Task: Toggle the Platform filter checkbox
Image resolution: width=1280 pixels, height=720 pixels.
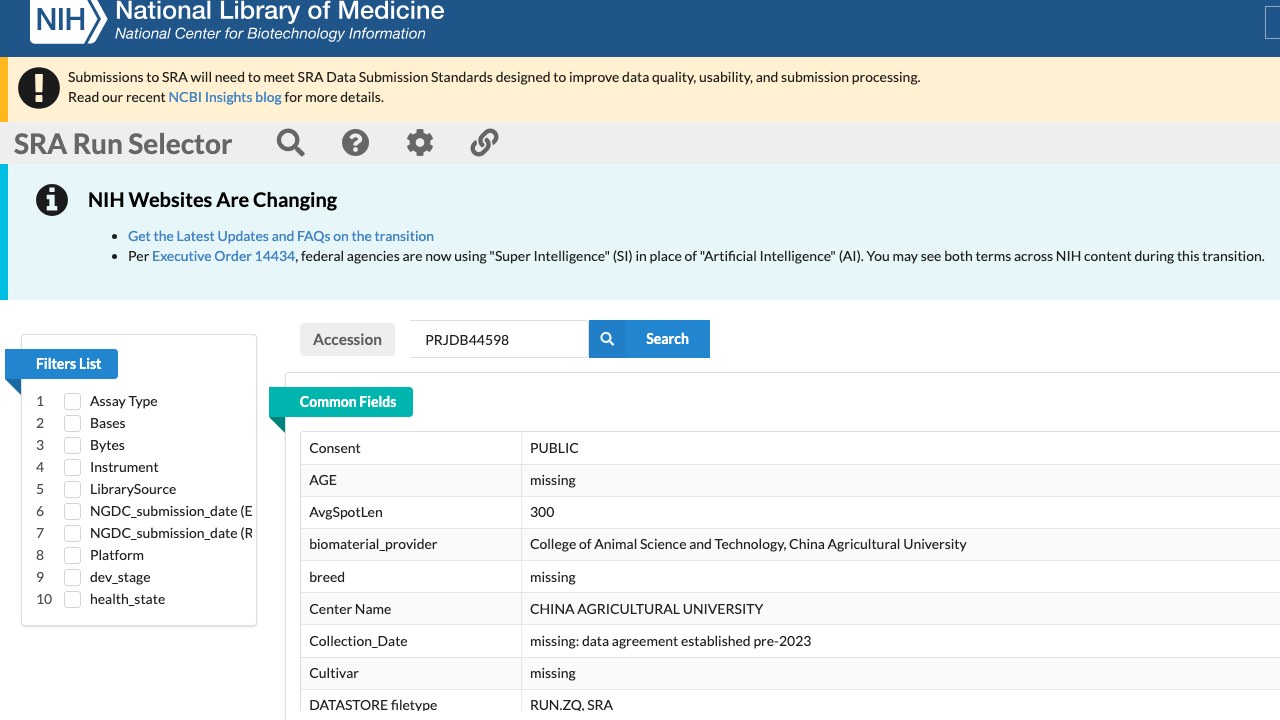Action: coord(72,555)
